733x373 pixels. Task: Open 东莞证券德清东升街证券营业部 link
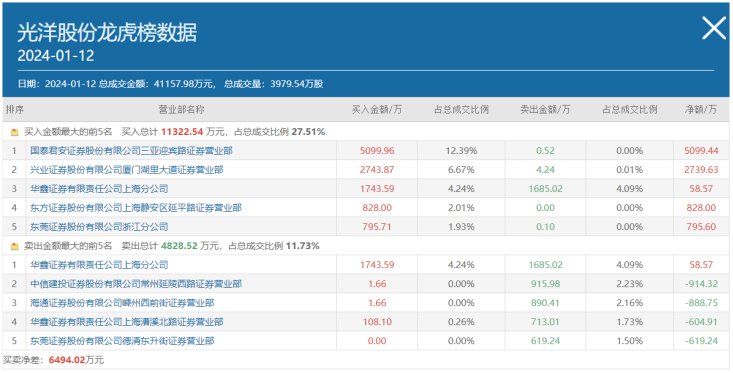click(122, 341)
